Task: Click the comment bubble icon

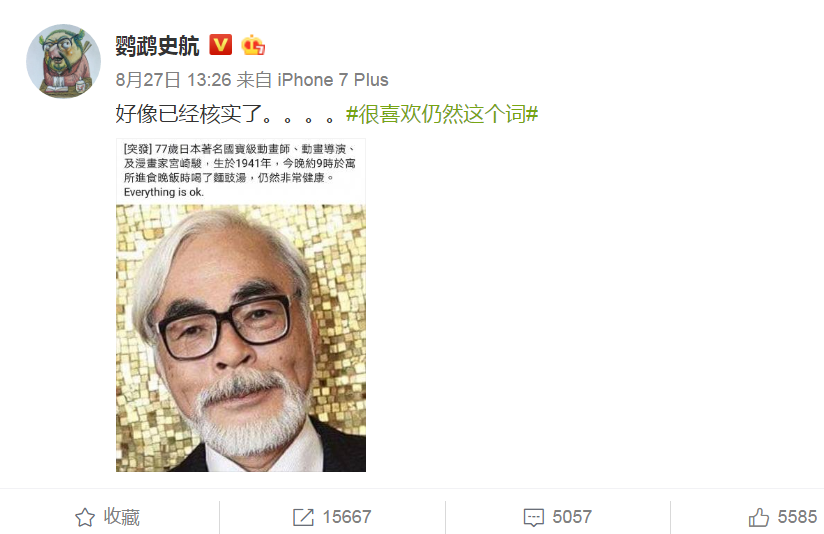Action: (x=533, y=517)
